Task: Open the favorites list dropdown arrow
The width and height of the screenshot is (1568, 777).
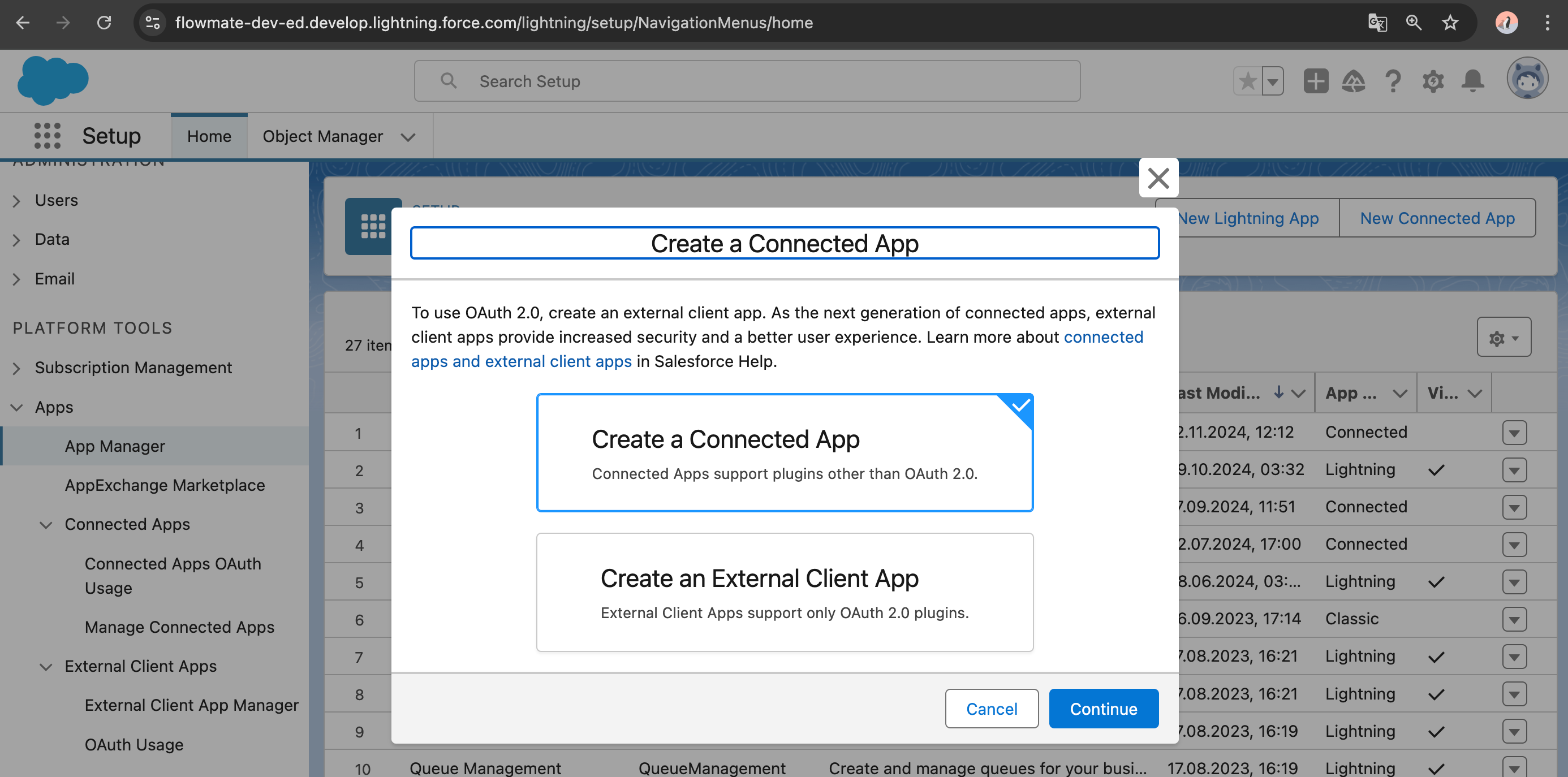Action: (1273, 81)
